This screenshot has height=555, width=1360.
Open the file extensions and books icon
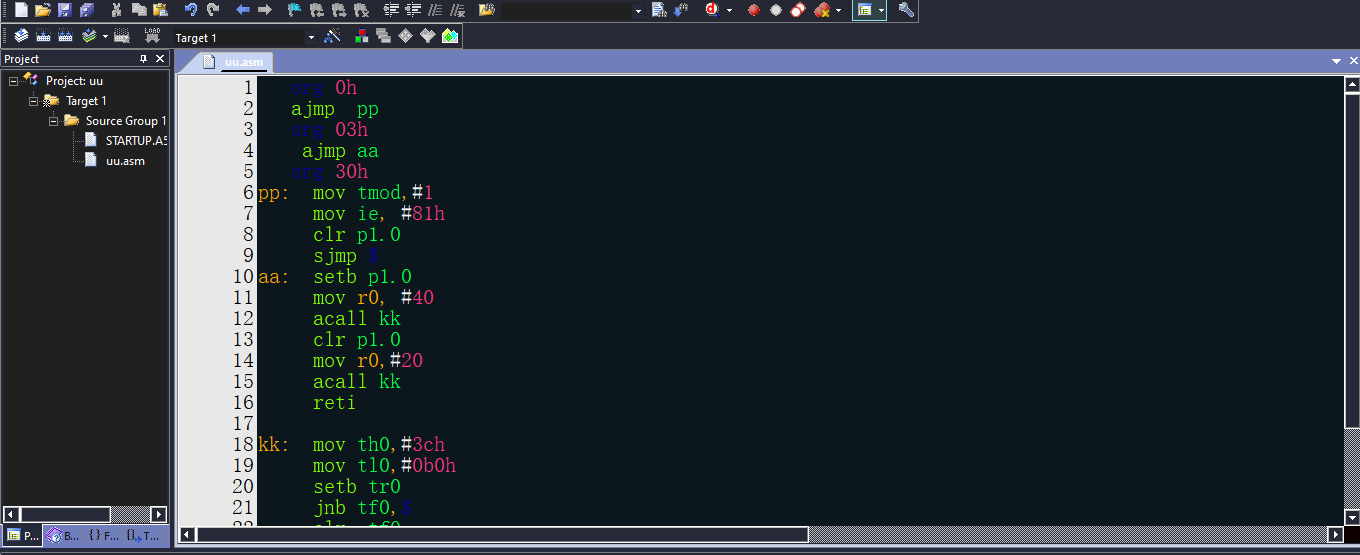[x=362, y=36]
